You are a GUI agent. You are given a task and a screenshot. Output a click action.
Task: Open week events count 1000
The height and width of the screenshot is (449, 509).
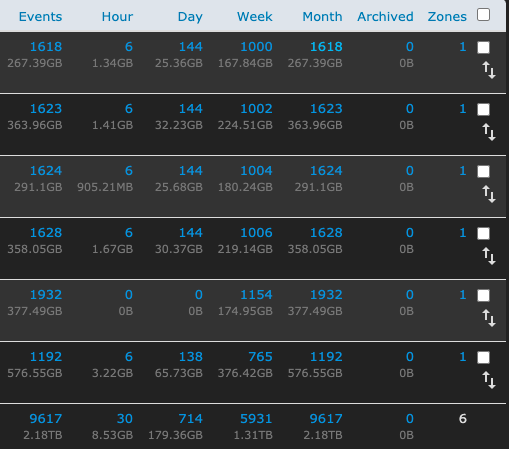pyautogui.click(x=256, y=47)
